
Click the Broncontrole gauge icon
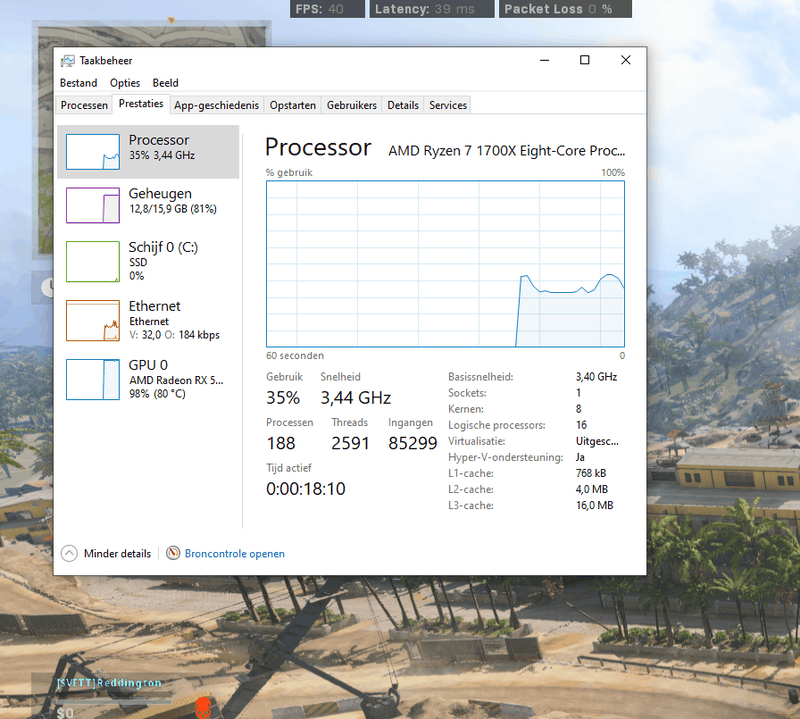173,553
